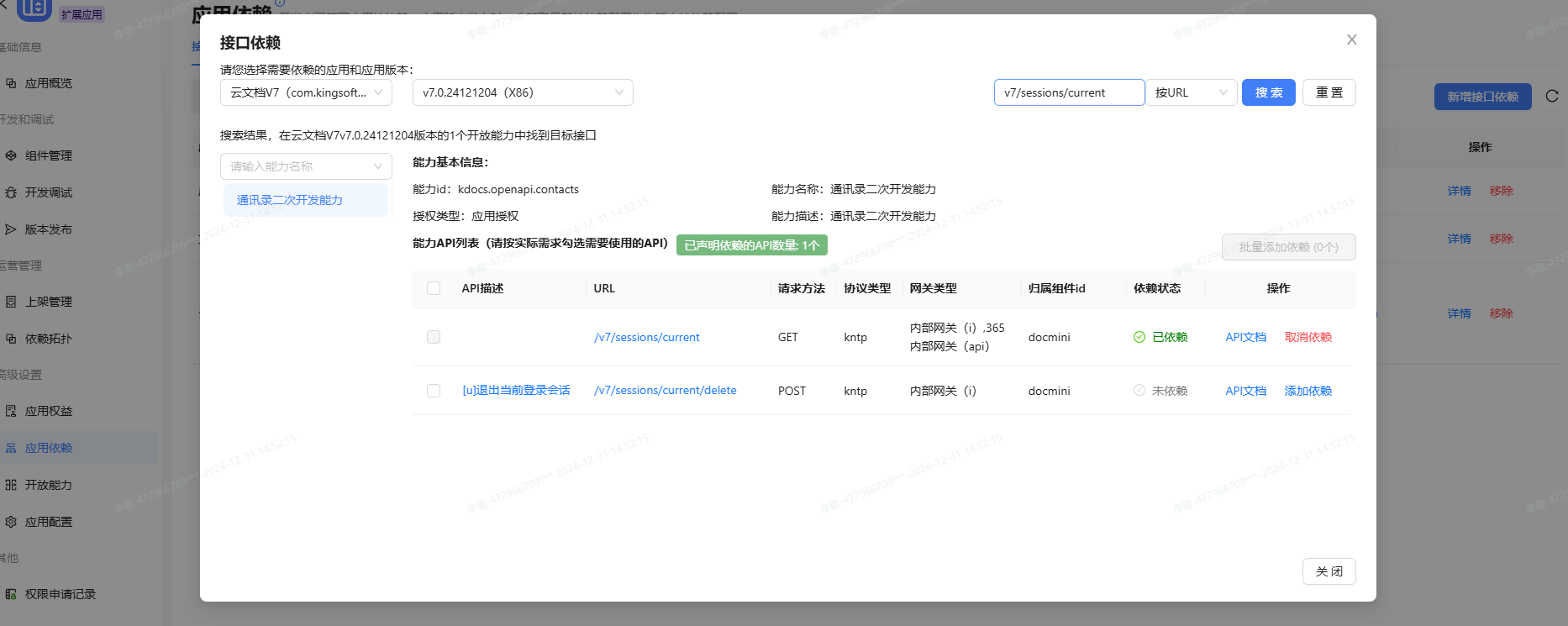Click the app logo icon top-left

pyautogui.click(x=34, y=8)
